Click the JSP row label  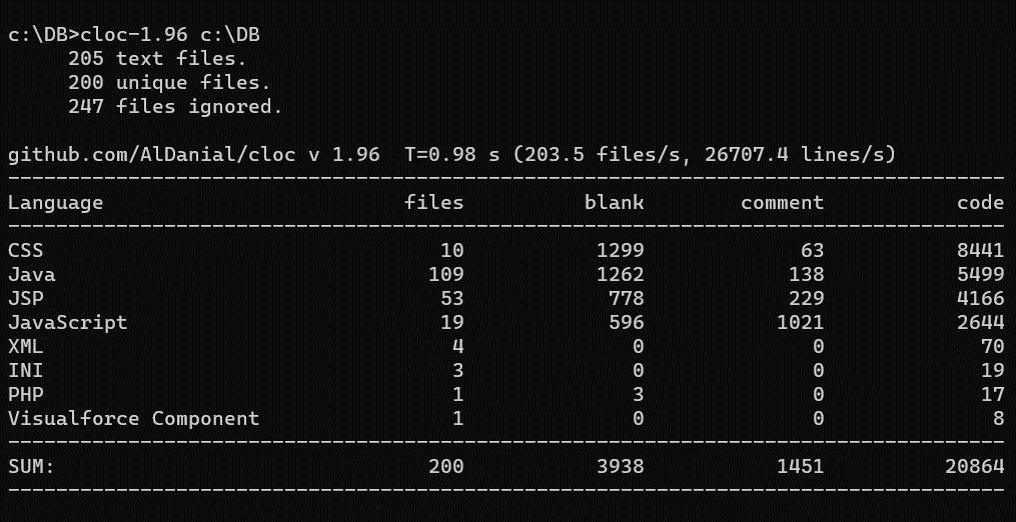(26, 299)
